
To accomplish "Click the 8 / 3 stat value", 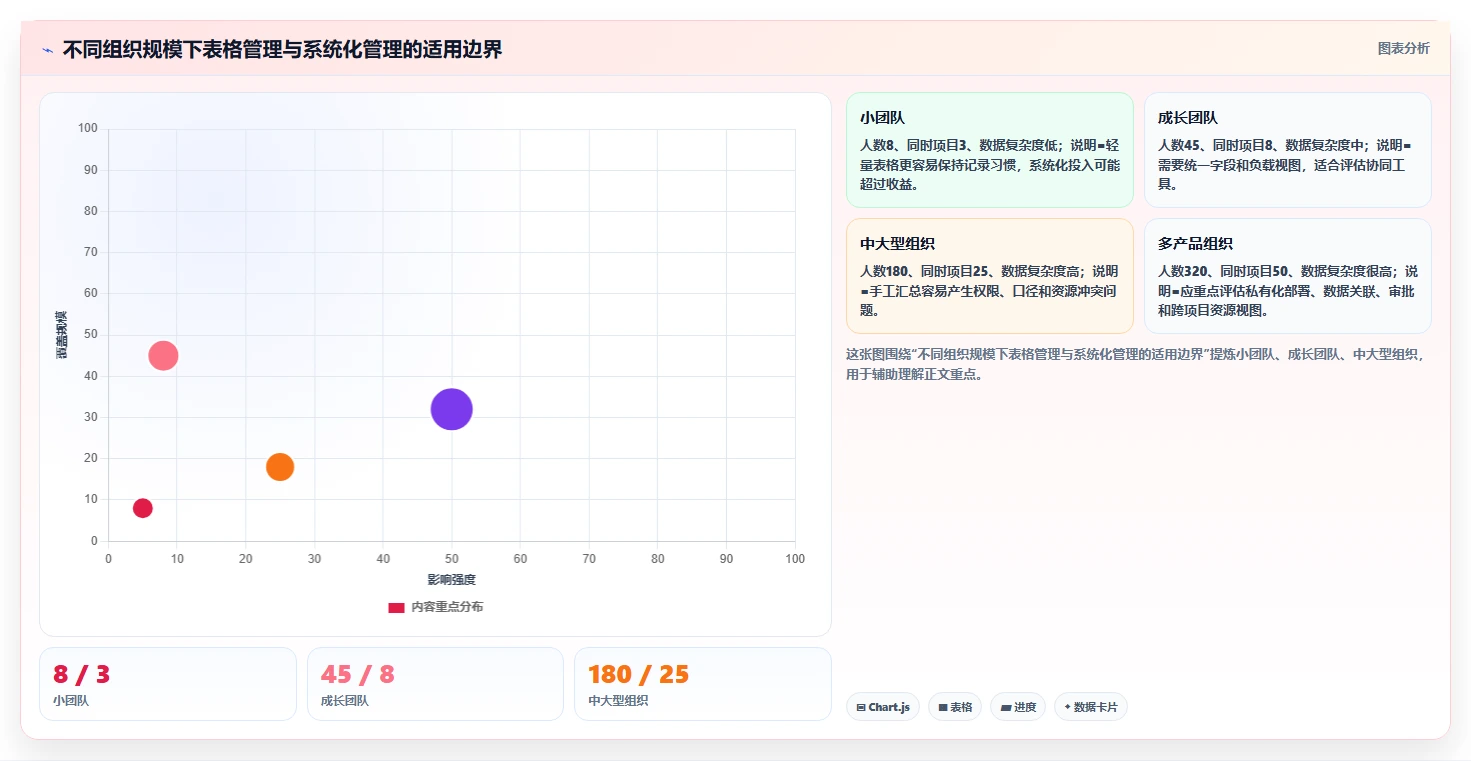I will tap(82, 675).
